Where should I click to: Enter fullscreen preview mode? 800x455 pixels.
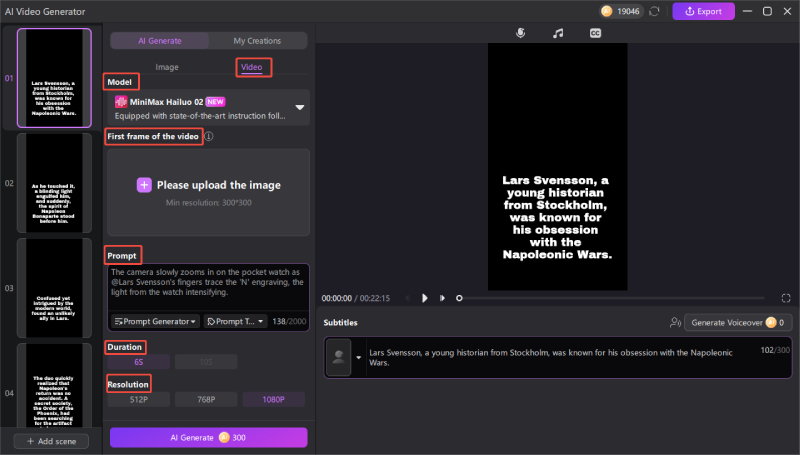[x=786, y=298]
